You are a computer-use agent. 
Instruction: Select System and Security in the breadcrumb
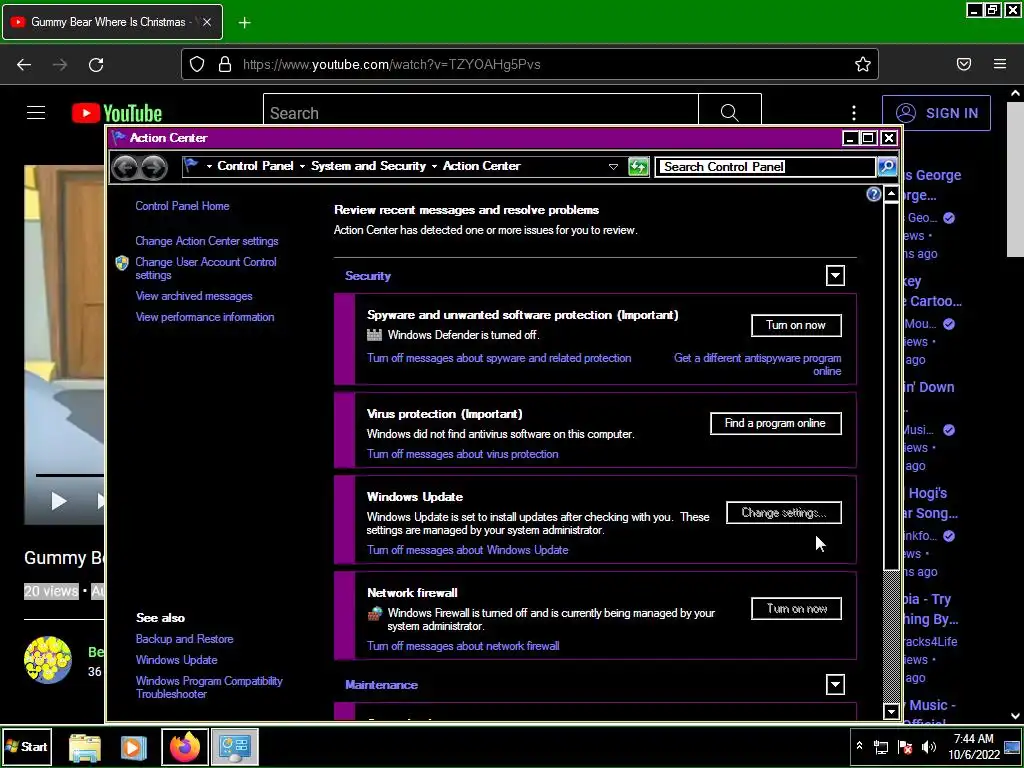[x=368, y=166]
